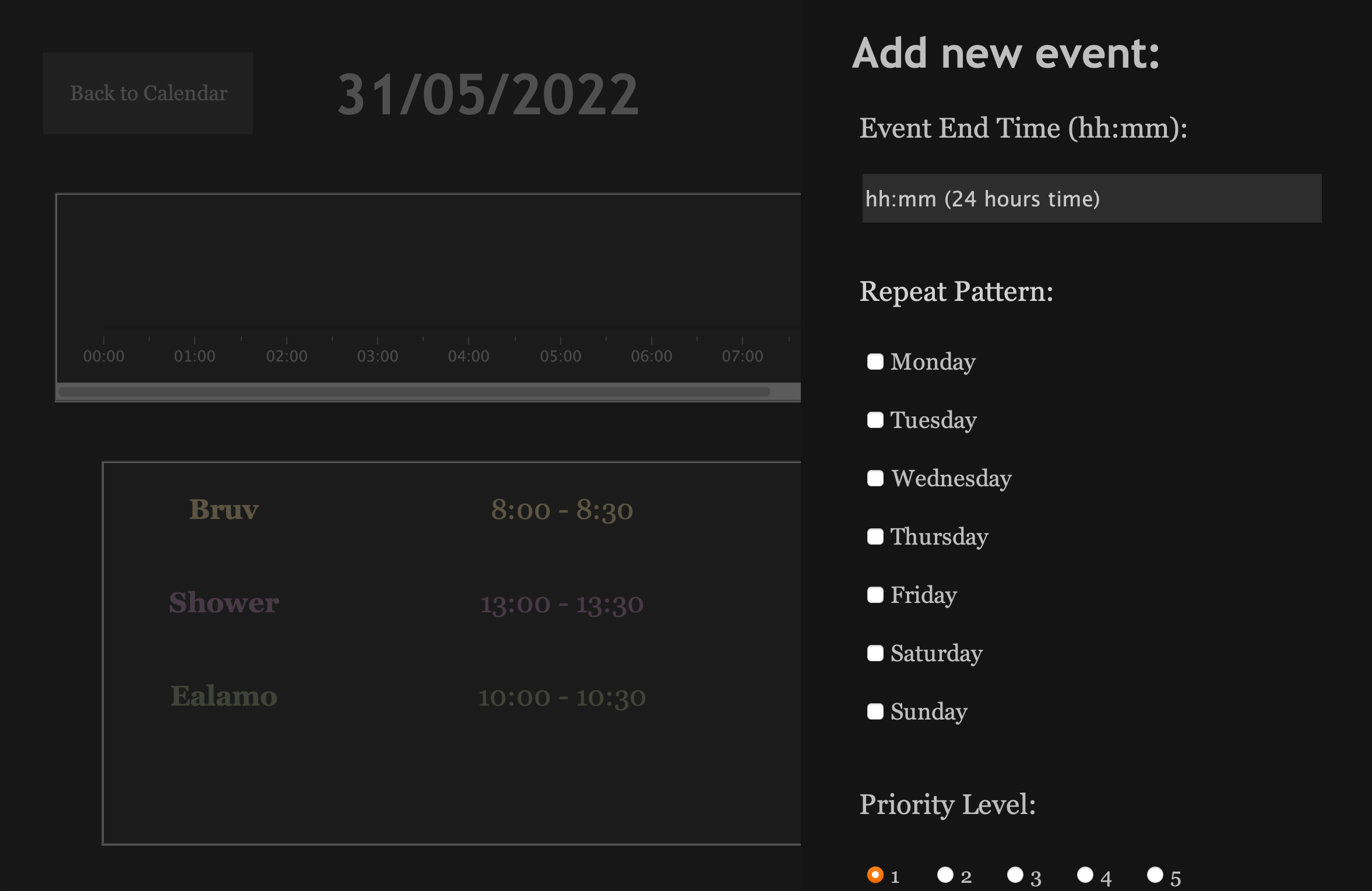Open the Shower event entry

(x=224, y=603)
